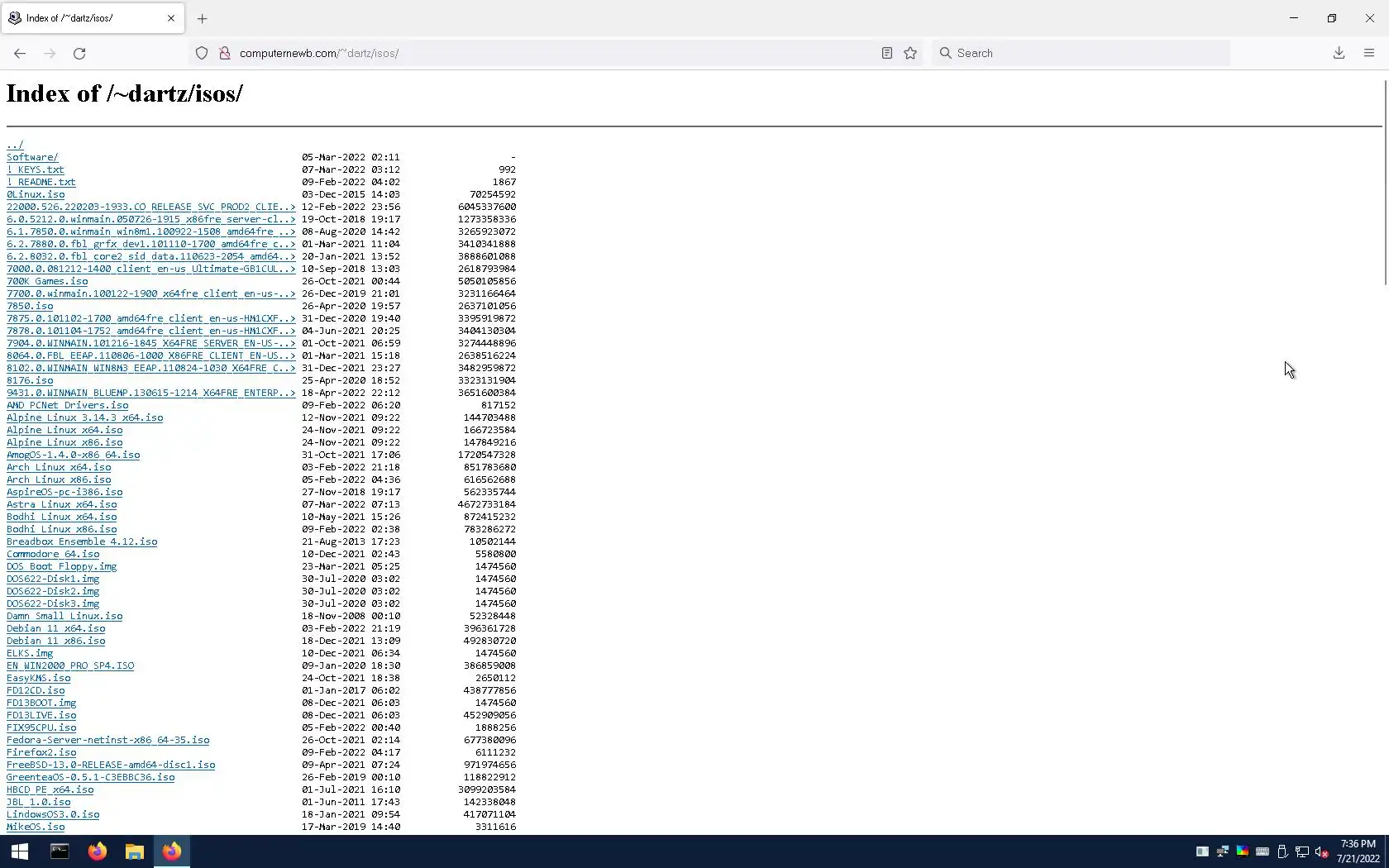The image size is (1389, 868).
Task: Open a new browser tab
Action: 203,18
